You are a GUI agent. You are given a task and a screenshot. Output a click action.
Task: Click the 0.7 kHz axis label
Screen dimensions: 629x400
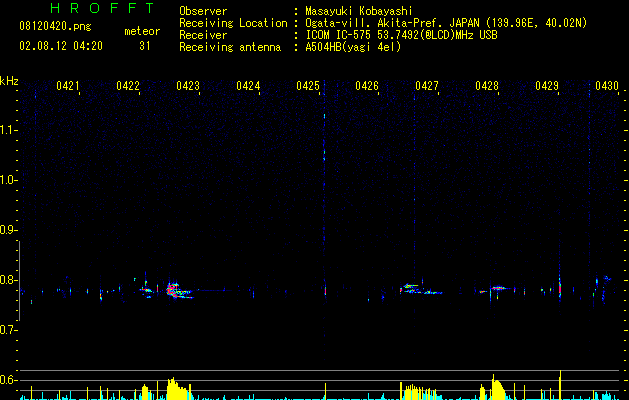[7, 330]
